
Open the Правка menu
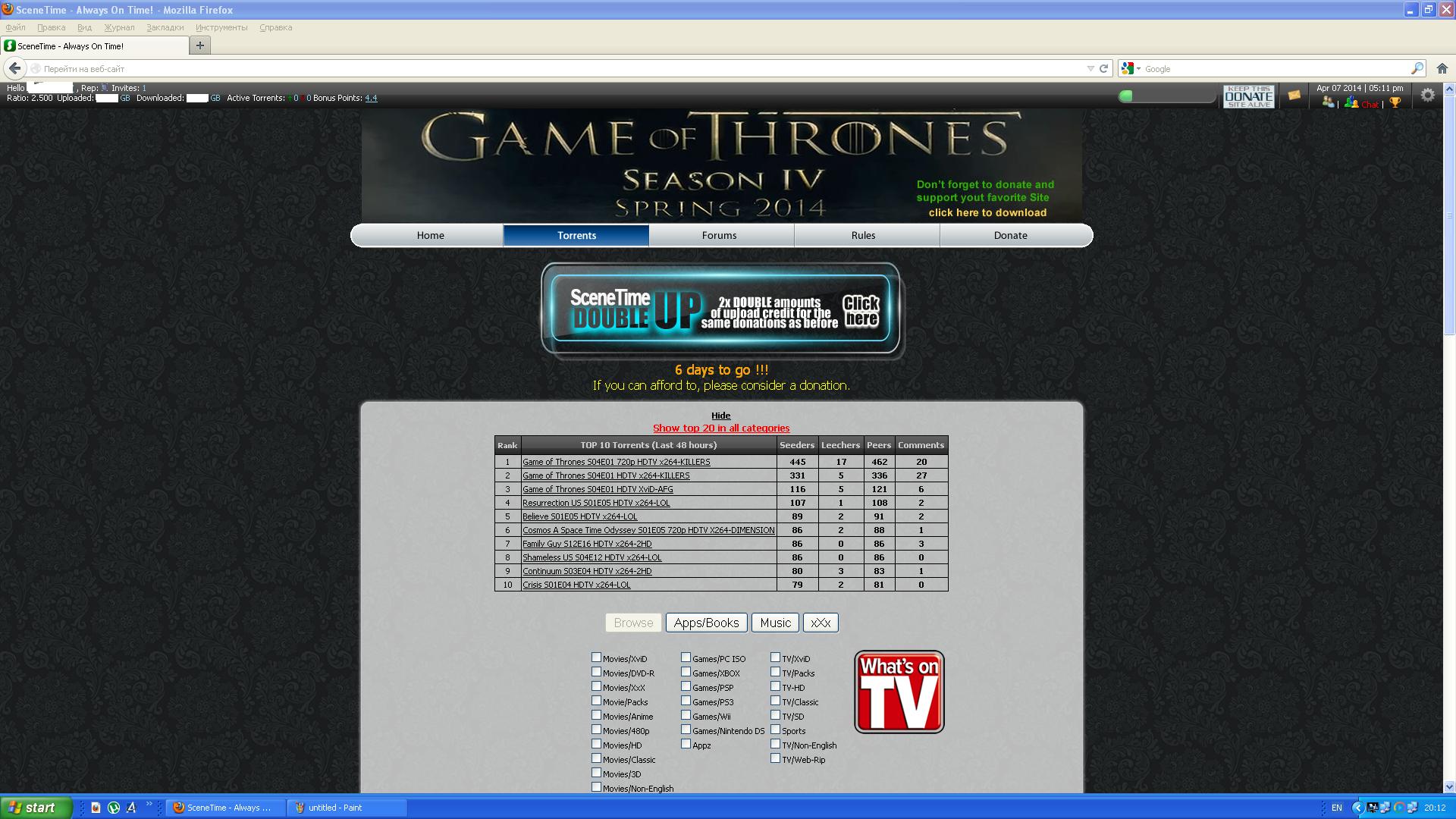[51, 27]
